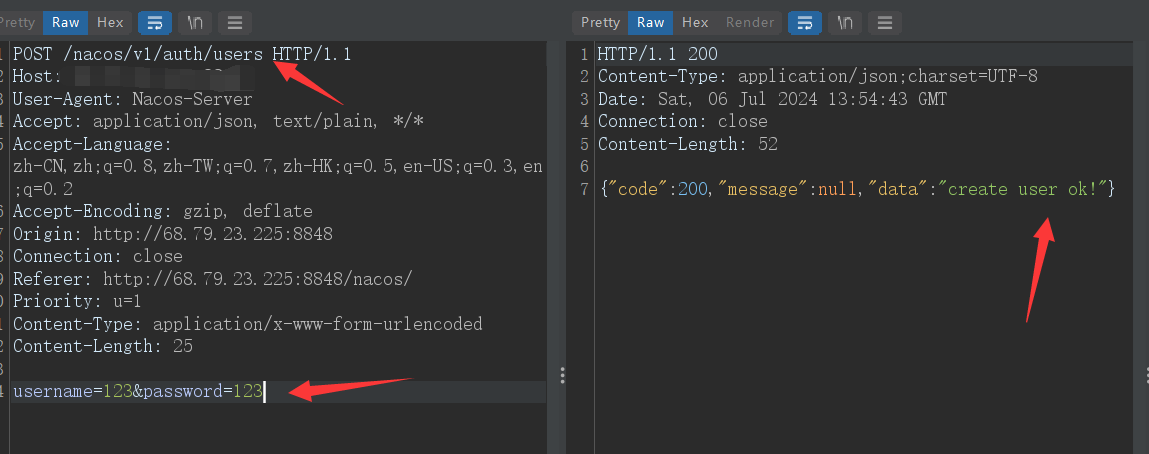This screenshot has width=1149, height=454.
Task: Select Render tab in response panel
Action: tap(750, 23)
